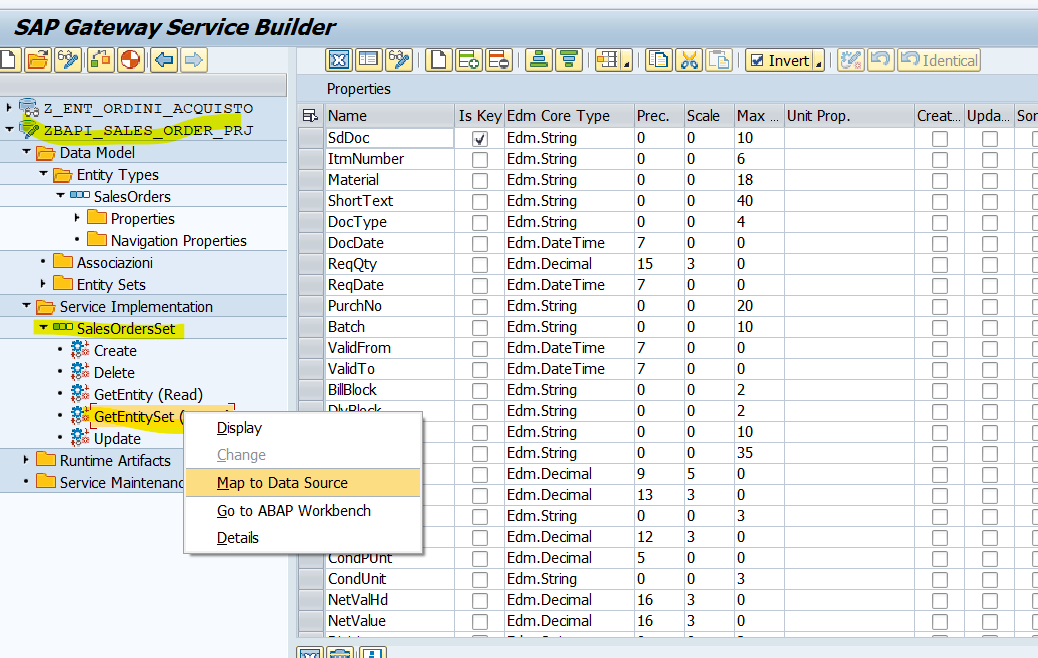Expand the Runtime Artifacts folder
The width and height of the screenshot is (1038, 658).
(x=26, y=459)
